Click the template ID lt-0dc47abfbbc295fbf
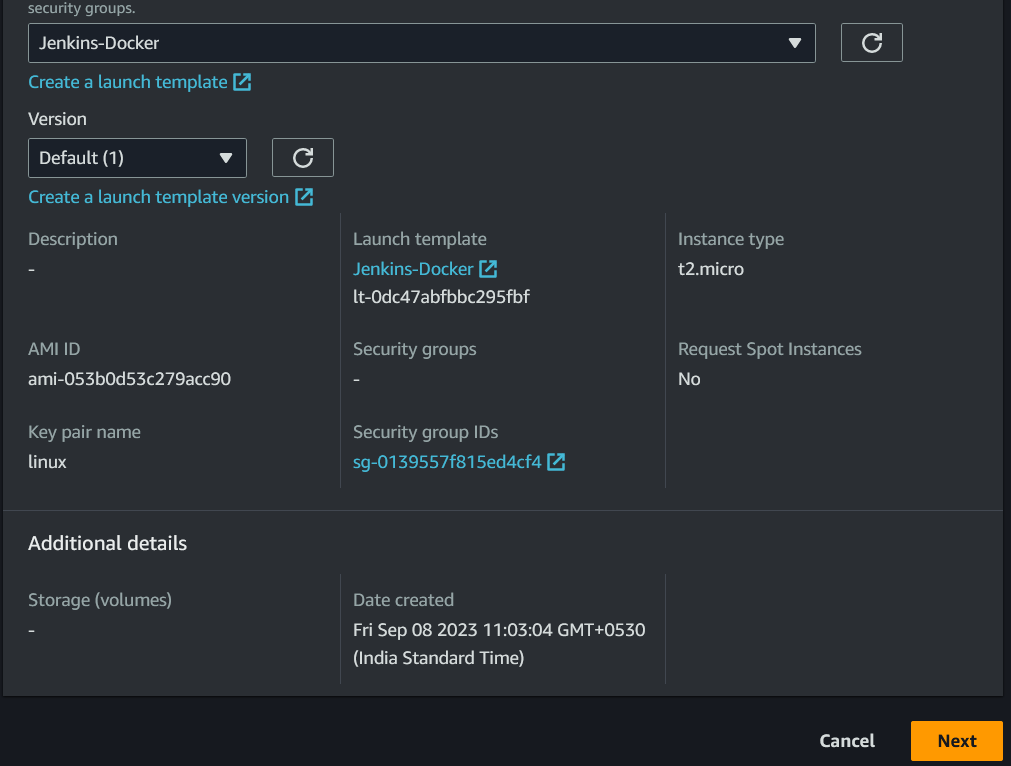Screen dimensions: 1011x766 click(441, 297)
